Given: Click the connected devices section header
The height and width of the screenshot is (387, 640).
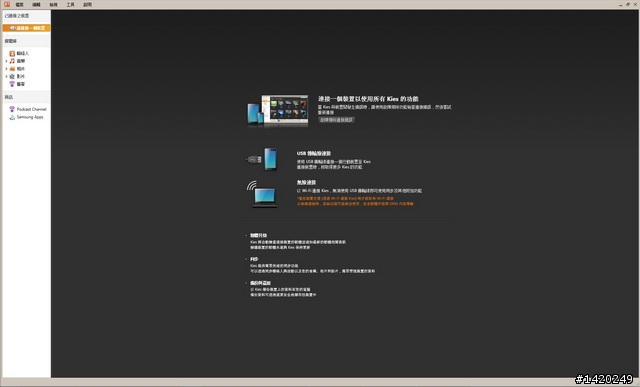Looking at the screenshot, I should point(27,16).
